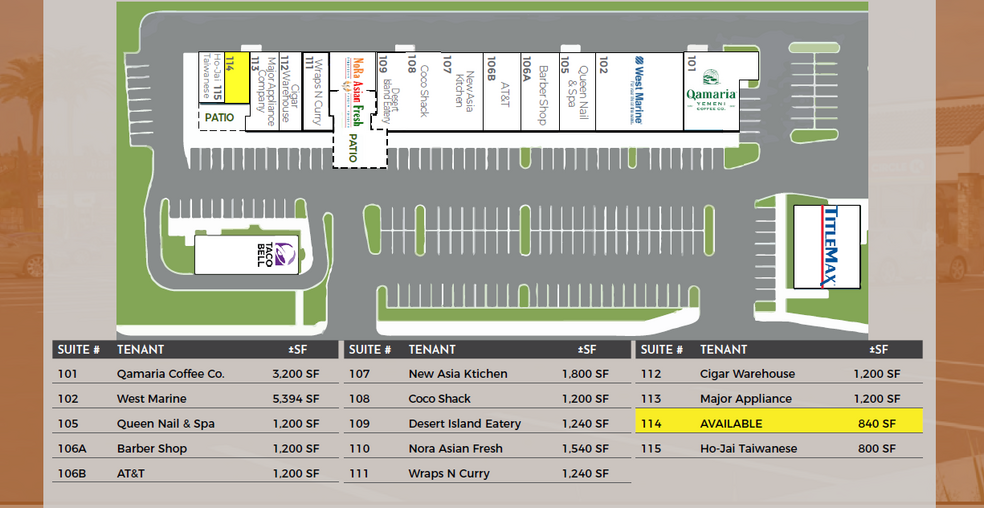Click the TENANT header above Cigar Warehouse

point(723,350)
